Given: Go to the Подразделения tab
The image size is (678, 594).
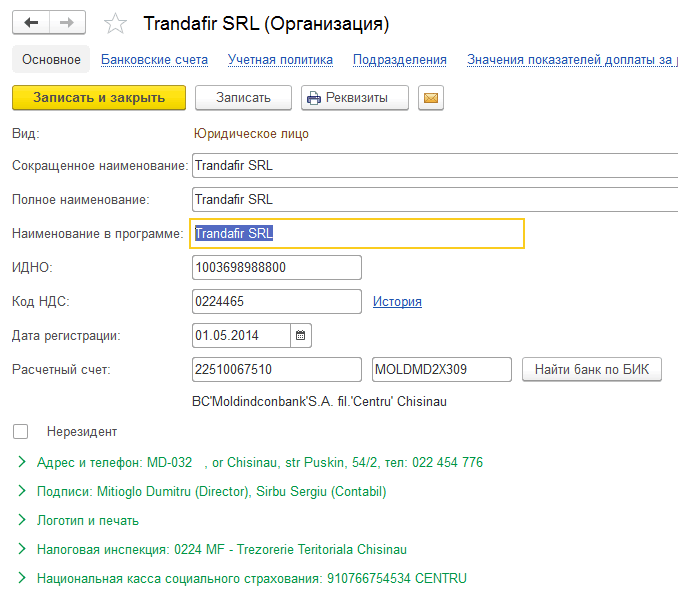Looking at the screenshot, I should point(399,60).
